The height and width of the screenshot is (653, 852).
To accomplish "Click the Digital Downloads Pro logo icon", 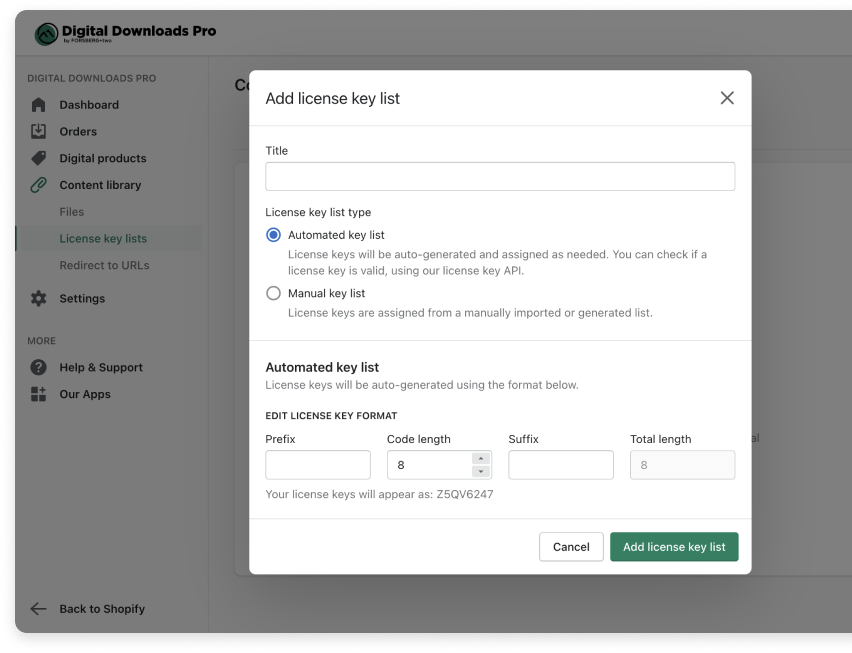I will coord(46,34).
